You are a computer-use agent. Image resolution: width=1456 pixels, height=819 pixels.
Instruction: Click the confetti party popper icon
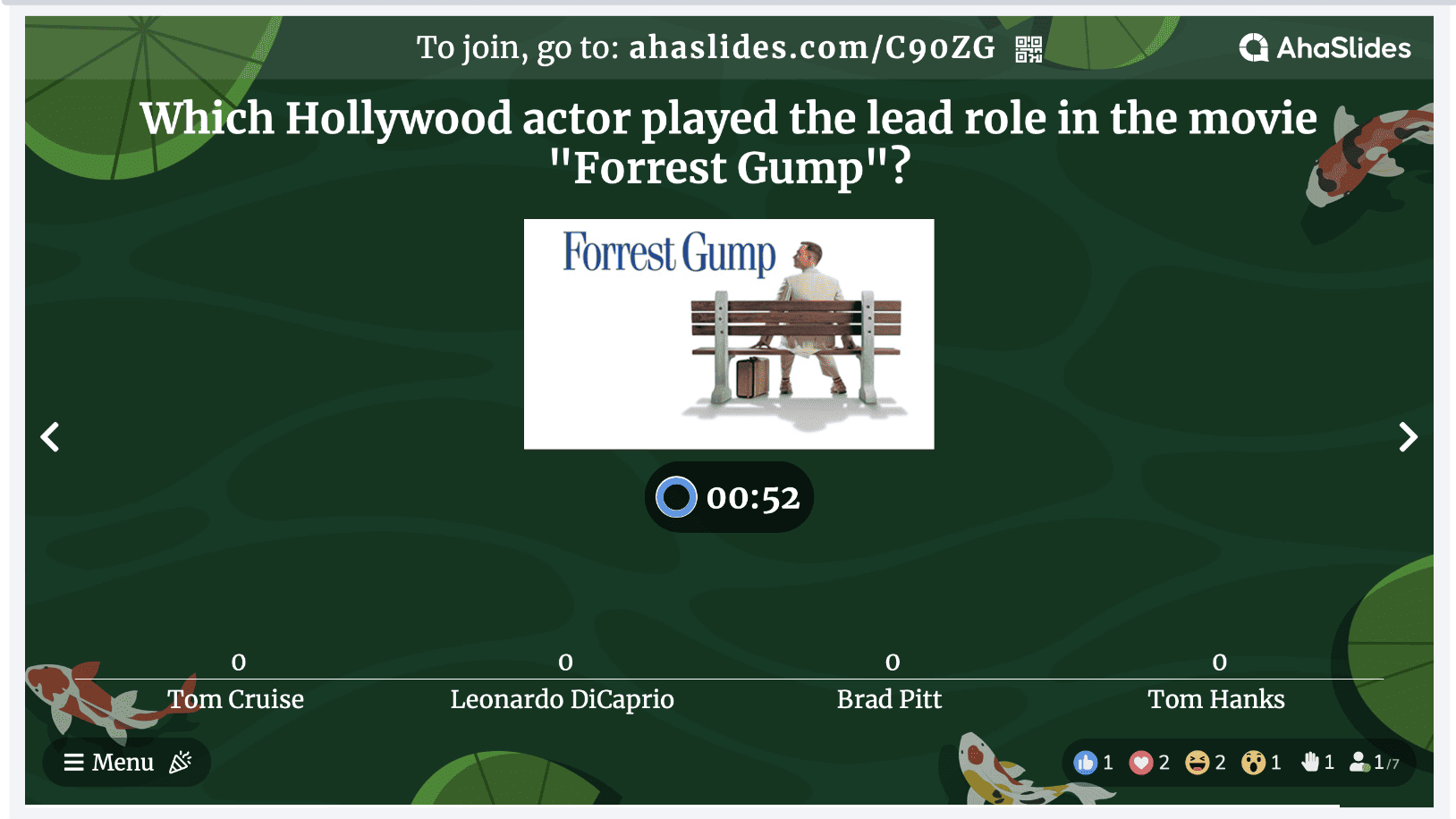pos(181,762)
